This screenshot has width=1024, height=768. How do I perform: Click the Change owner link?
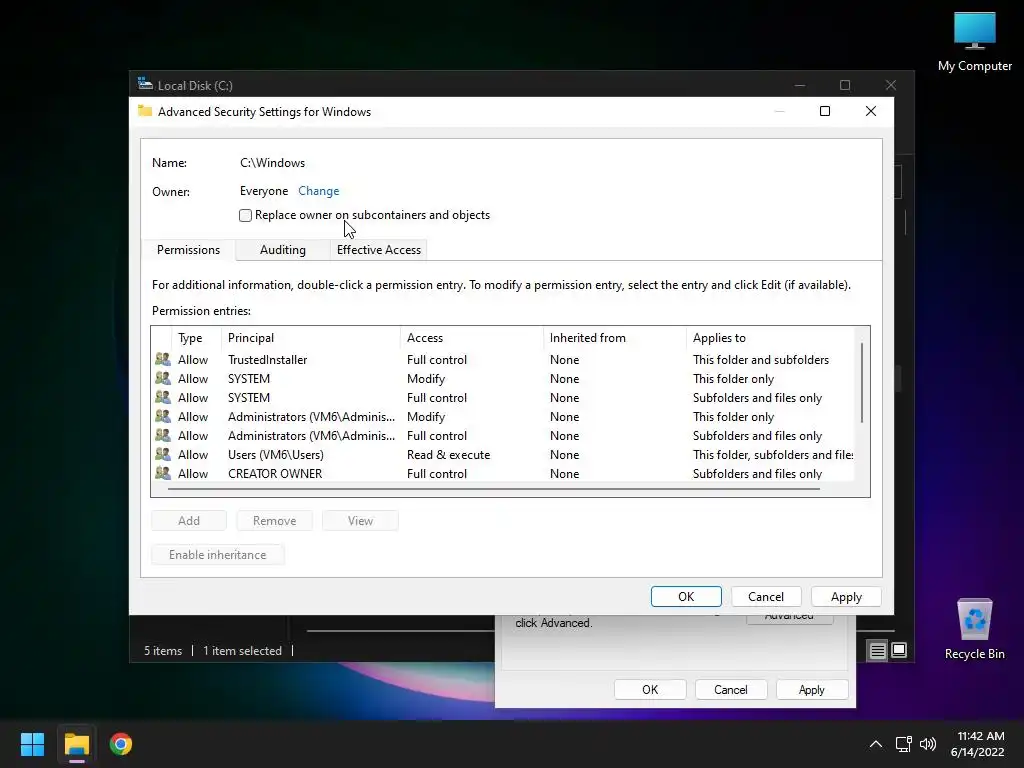(319, 191)
